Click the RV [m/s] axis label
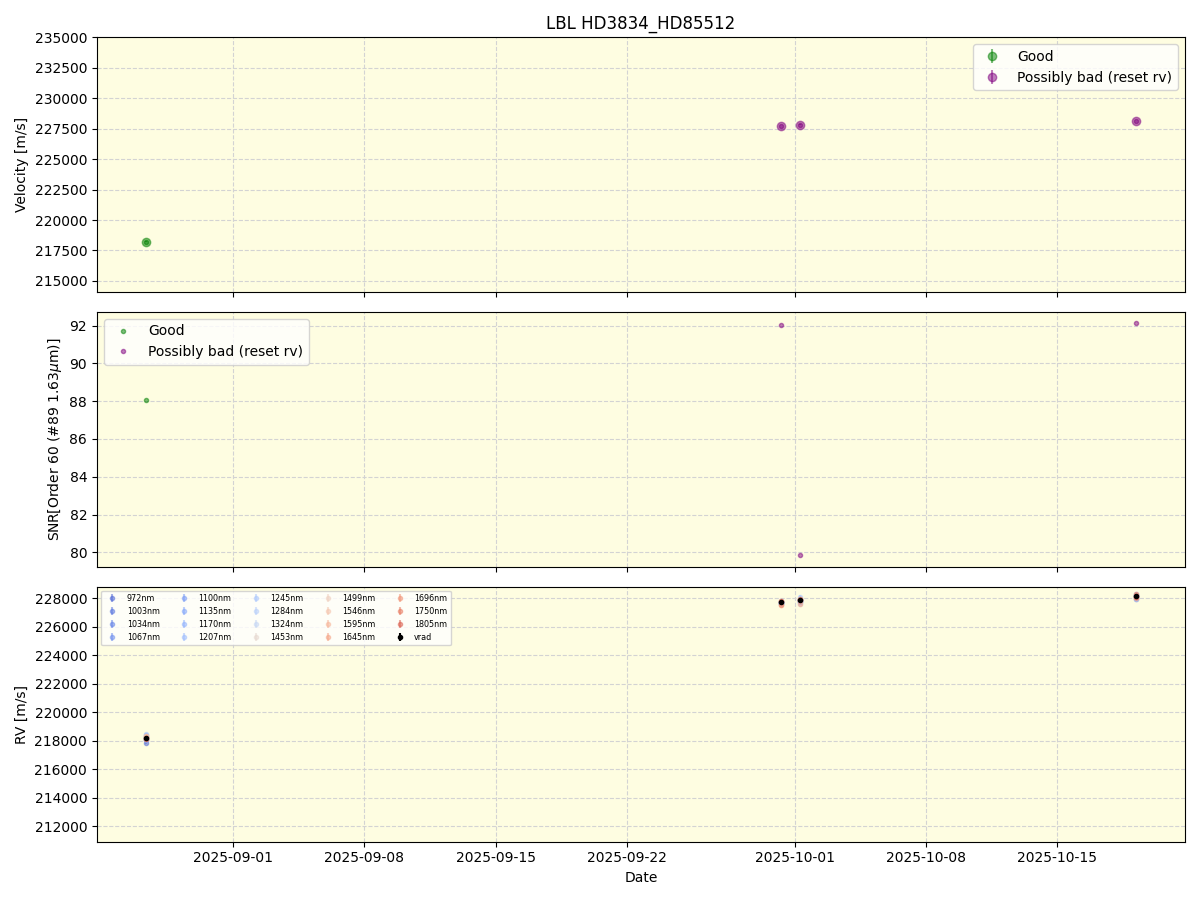The height and width of the screenshot is (900, 1200). 21,715
